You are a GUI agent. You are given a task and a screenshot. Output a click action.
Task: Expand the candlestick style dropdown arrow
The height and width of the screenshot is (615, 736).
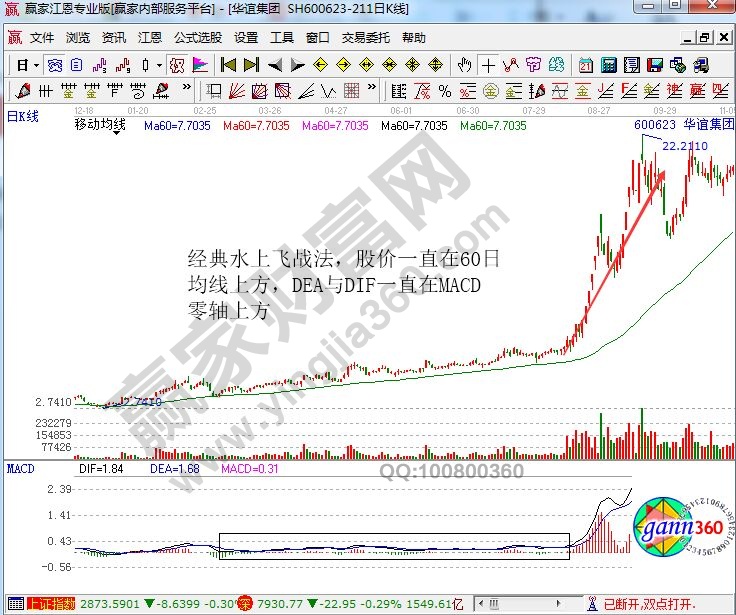tap(159, 65)
